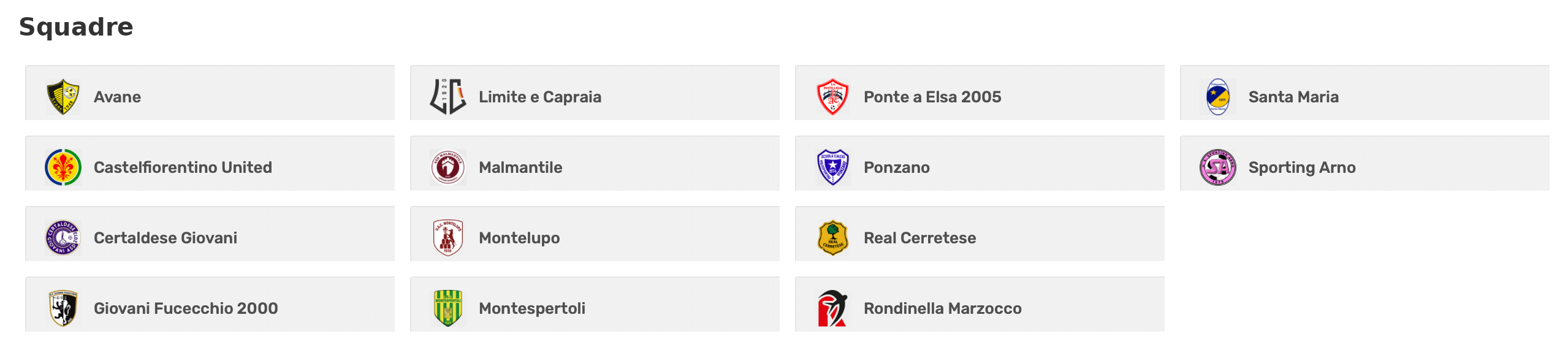Choose the Sporting Arno team name
Screen dimensions: 1568x350
1302,168
